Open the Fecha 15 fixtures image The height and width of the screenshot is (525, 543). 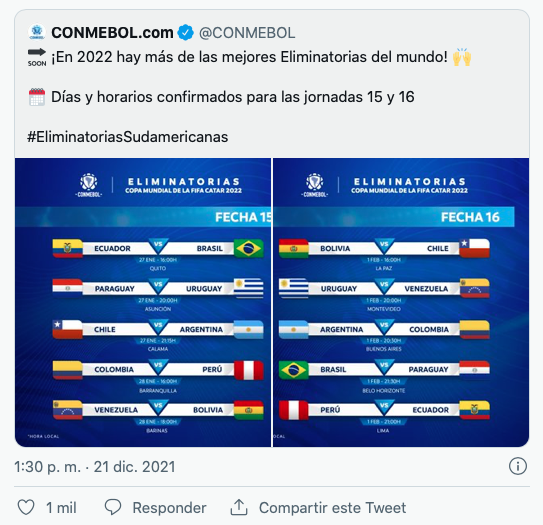click(143, 302)
